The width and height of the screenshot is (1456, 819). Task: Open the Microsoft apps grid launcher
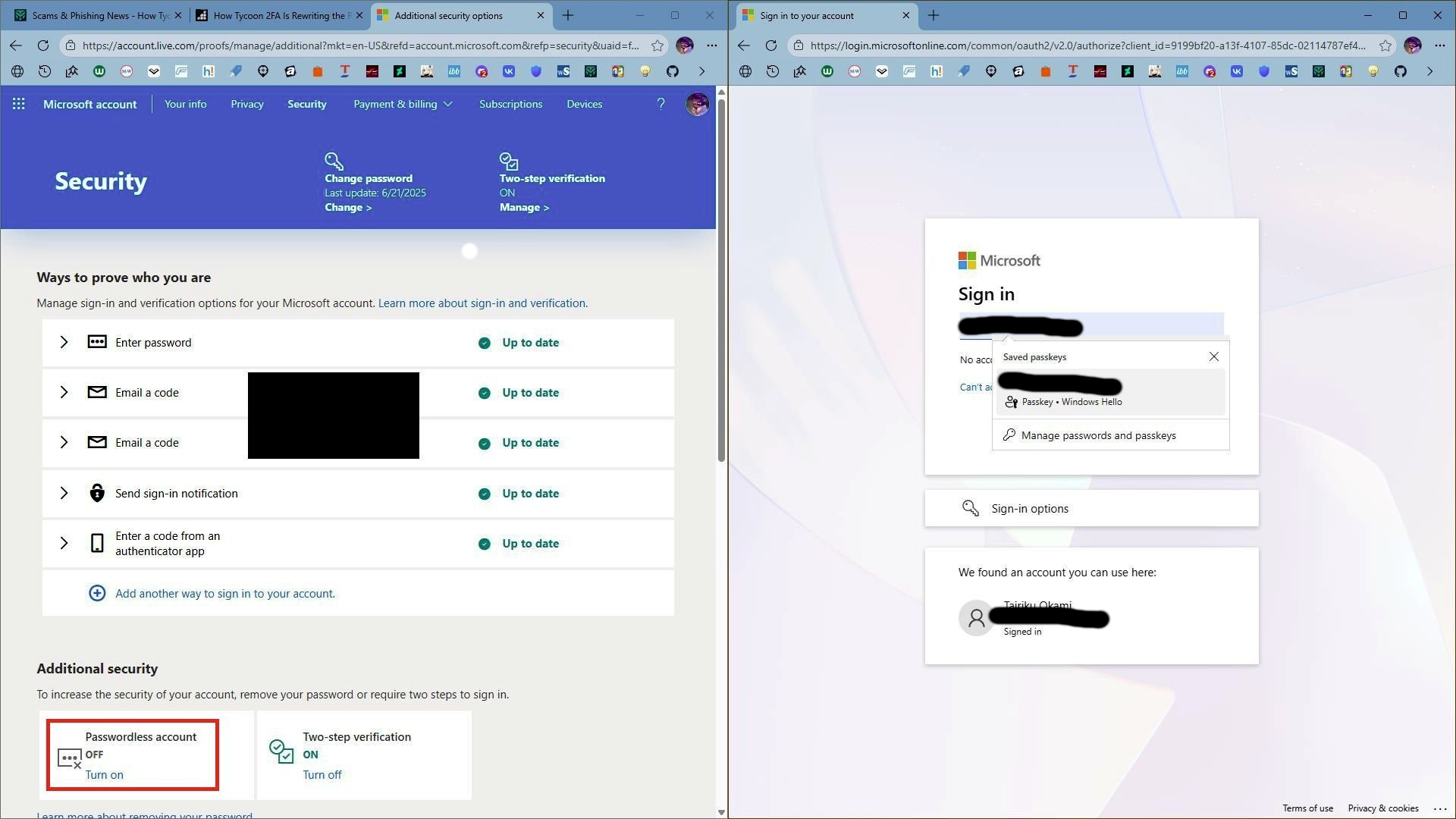(18, 104)
